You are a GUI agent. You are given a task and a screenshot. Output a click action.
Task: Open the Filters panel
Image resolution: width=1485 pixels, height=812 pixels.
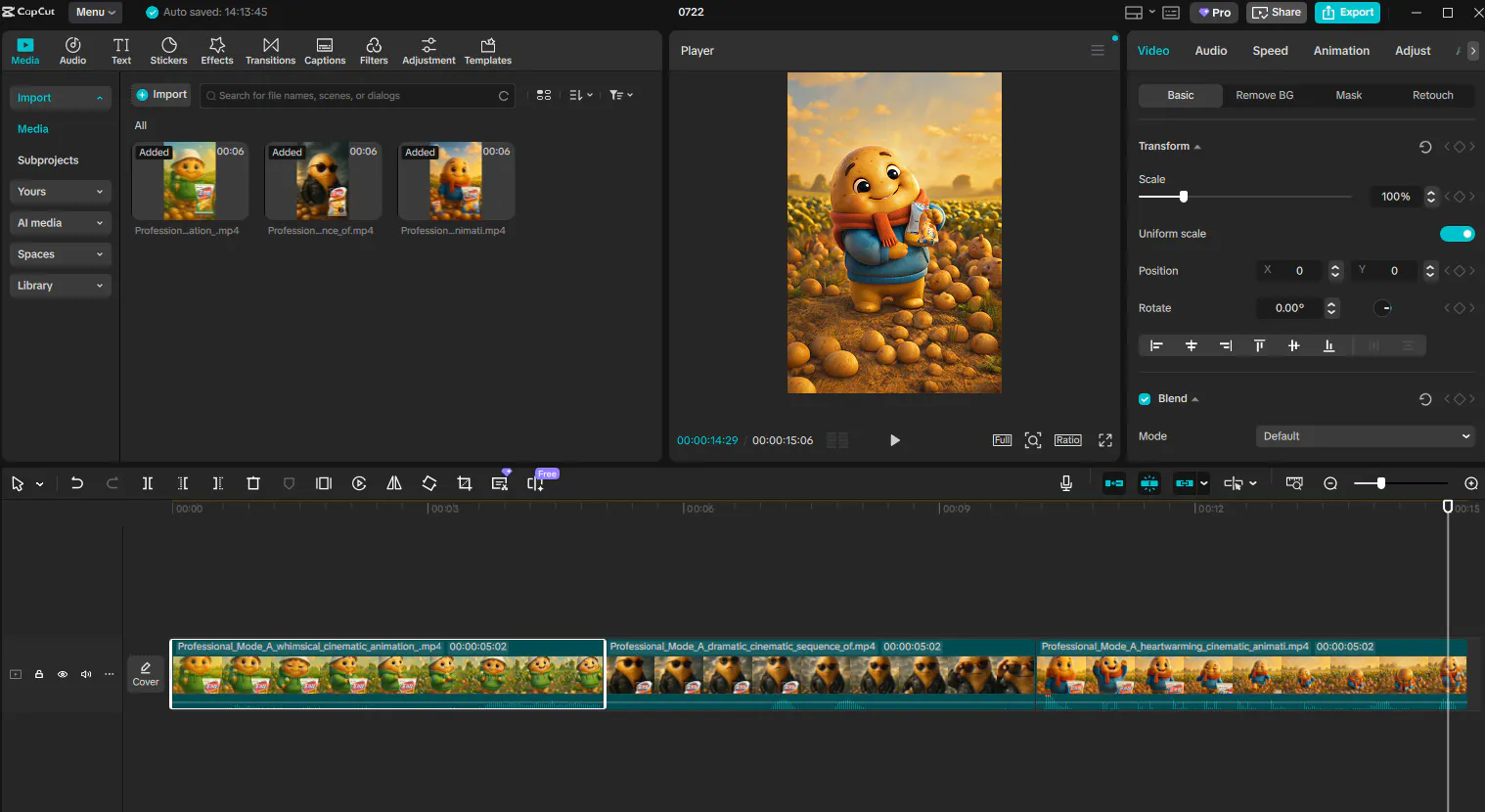click(374, 51)
